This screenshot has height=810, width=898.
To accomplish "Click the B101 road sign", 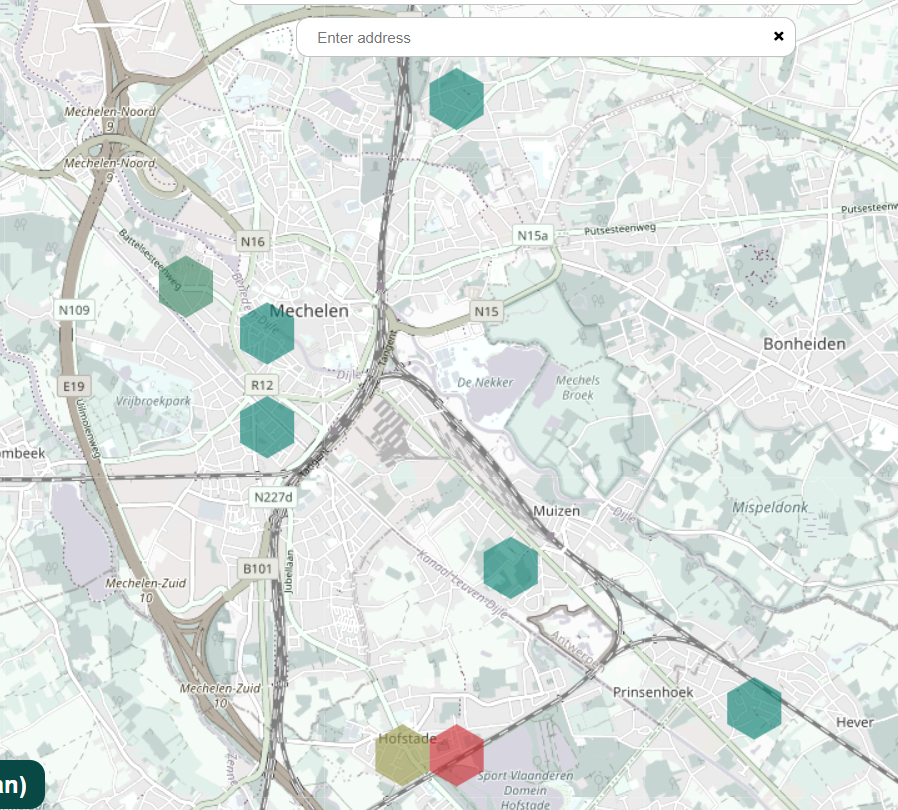I will click(257, 568).
